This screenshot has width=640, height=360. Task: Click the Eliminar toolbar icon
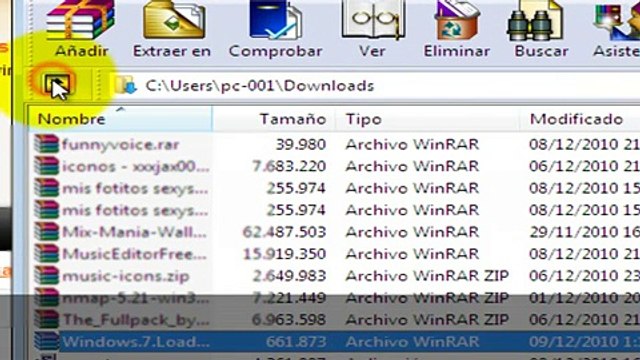(456, 20)
